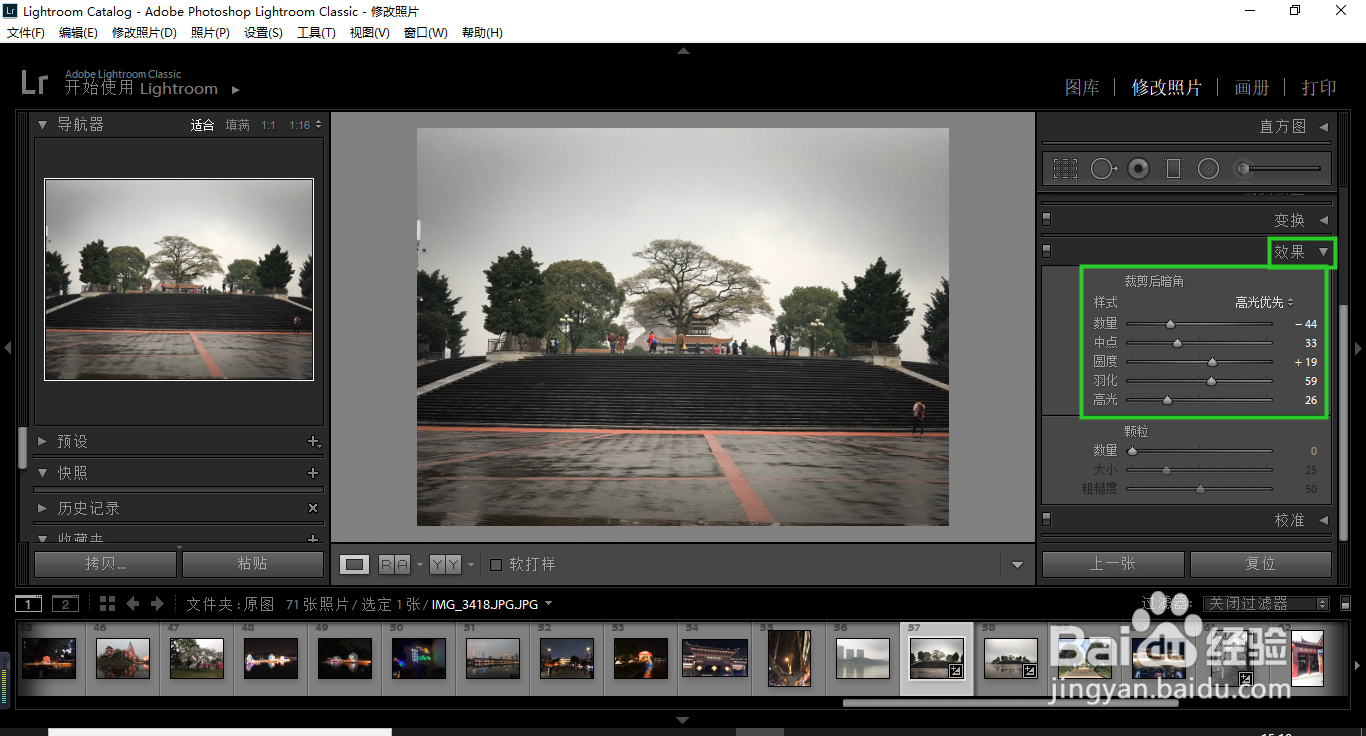Expand the Histogram panel
Viewport: 1366px width, 736px height.
pyautogui.click(x=1323, y=127)
